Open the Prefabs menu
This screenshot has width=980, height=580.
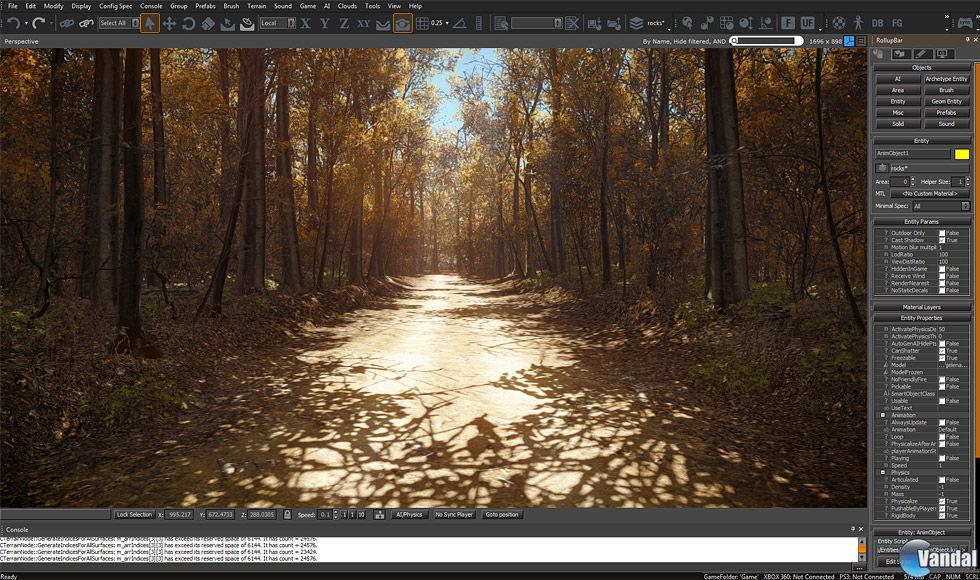point(205,6)
